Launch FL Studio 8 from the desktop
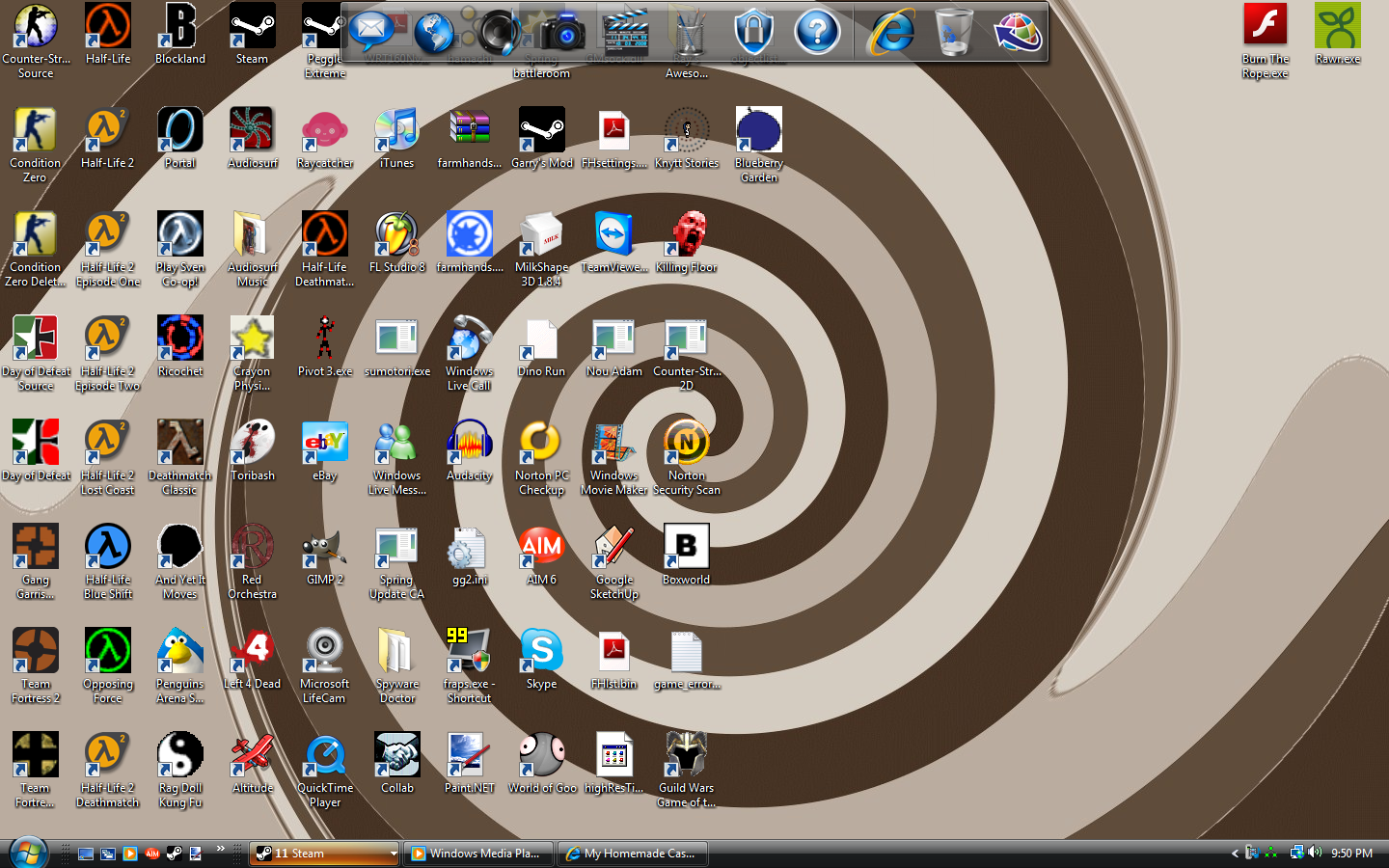Viewport: 1389px width, 868px height. click(x=397, y=242)
